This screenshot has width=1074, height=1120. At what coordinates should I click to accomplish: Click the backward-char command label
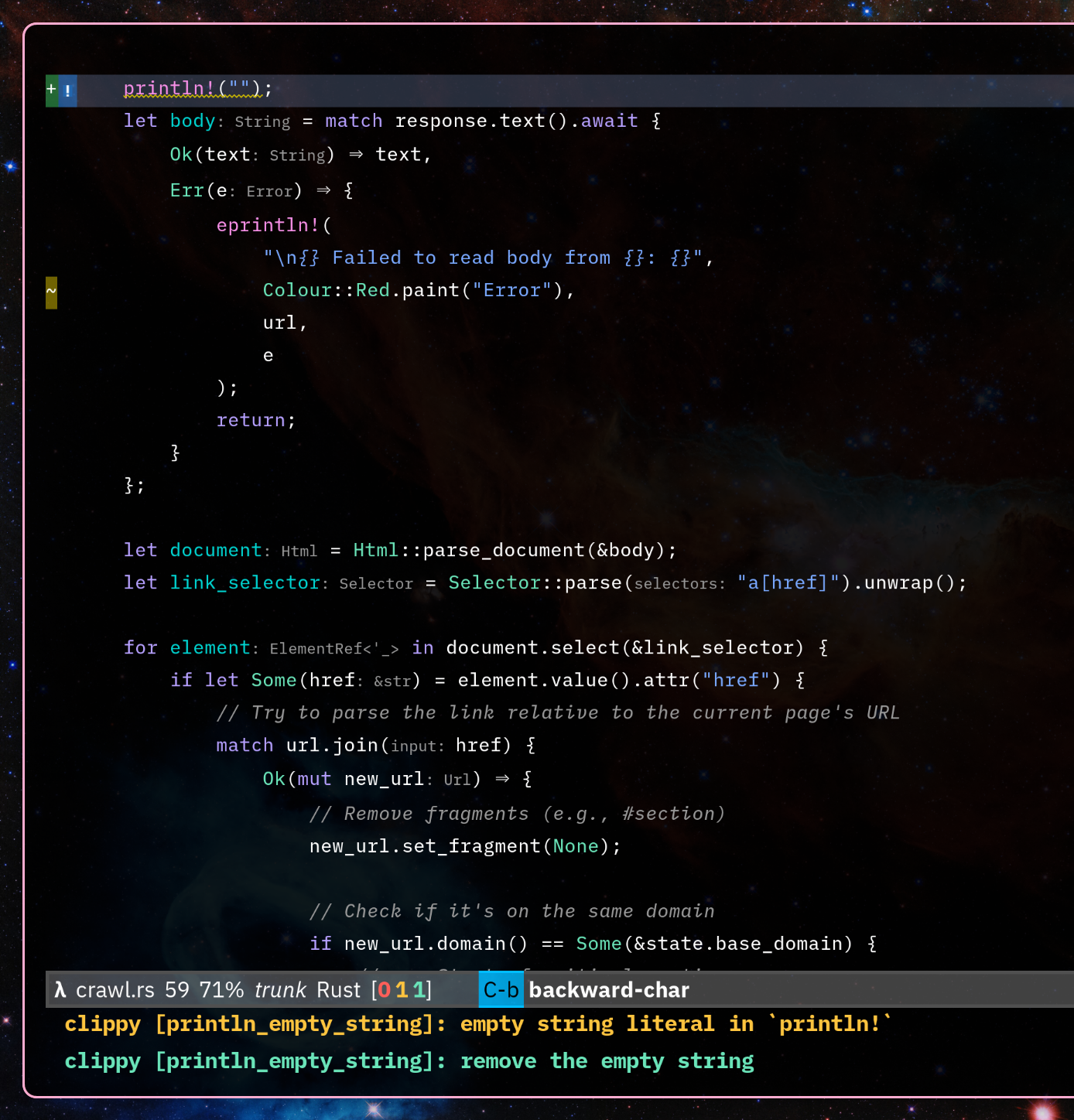click(609, 990)
